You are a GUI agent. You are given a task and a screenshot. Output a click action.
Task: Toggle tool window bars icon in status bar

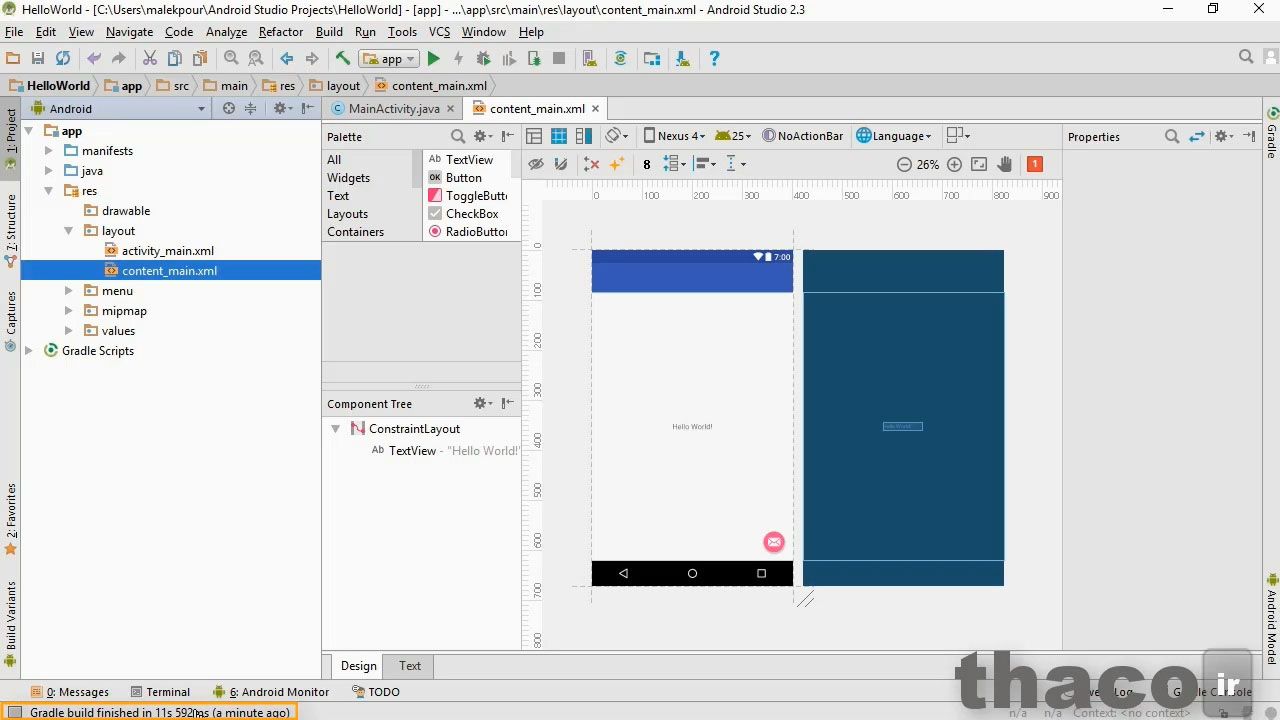(15, 712)
